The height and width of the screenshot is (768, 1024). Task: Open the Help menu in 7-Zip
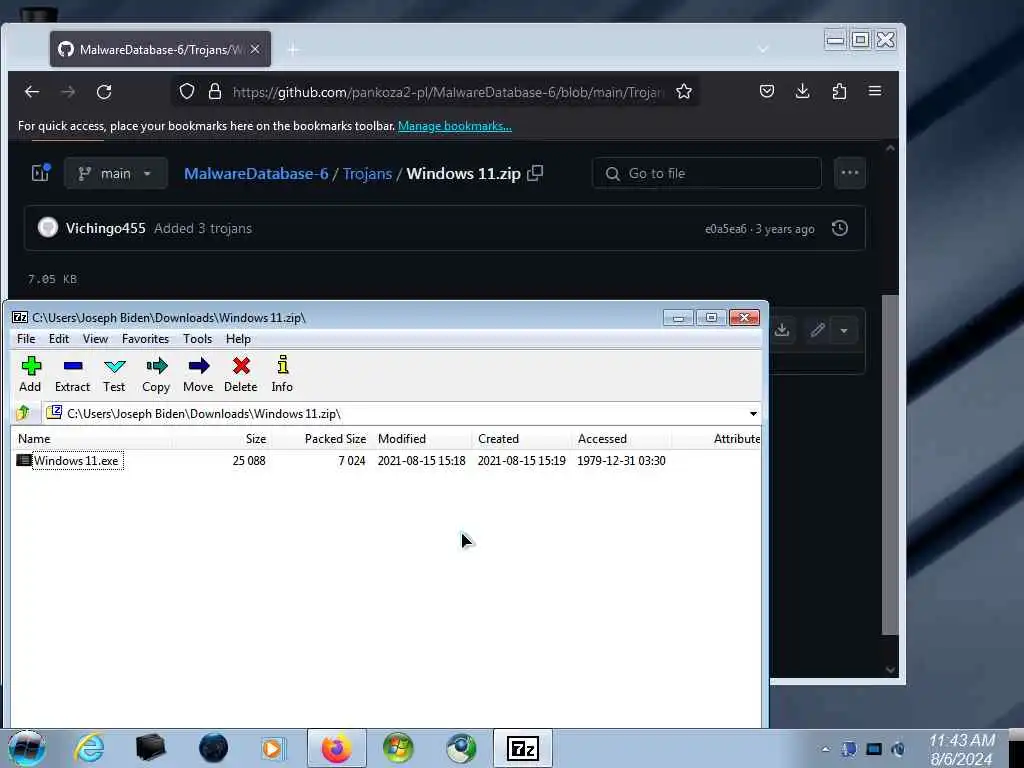point(238,338)
